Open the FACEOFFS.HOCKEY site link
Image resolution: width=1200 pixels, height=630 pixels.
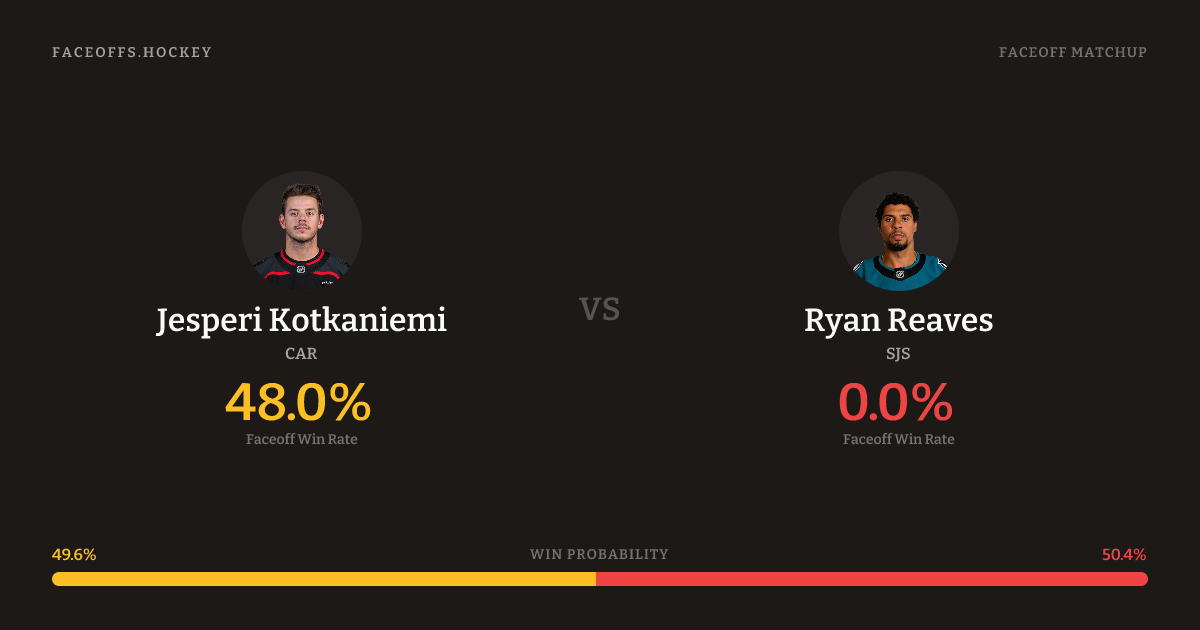click(132, 52)
